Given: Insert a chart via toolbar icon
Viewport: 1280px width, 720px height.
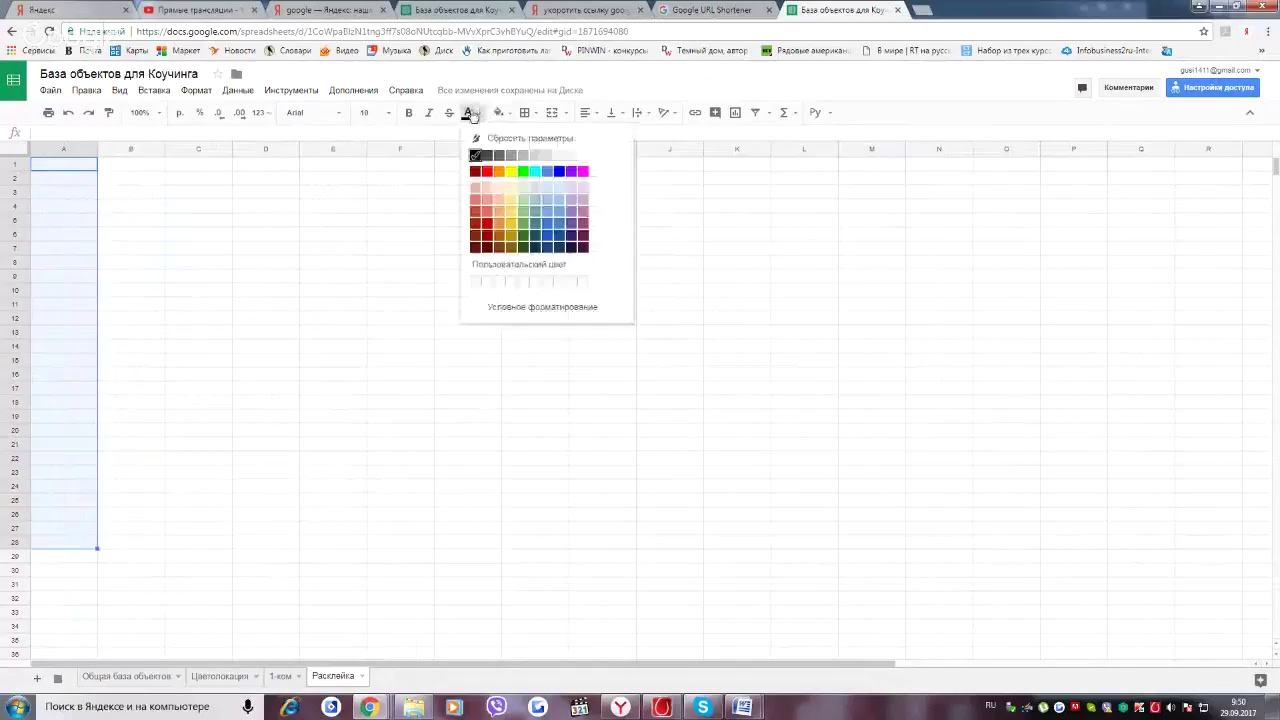Looking at the screenshot, I should pos(735,113).
